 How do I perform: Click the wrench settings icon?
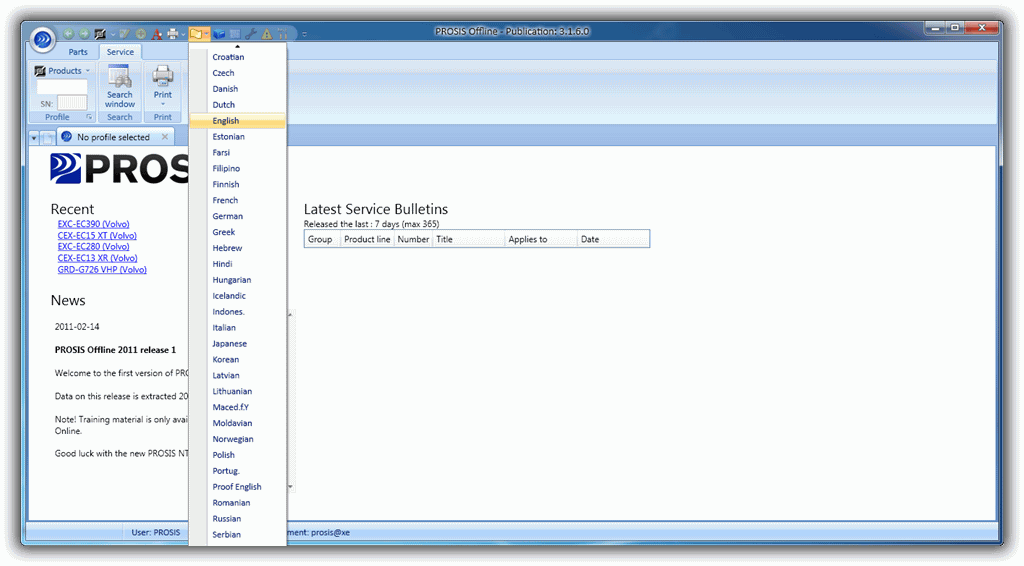tap(251, 34)
